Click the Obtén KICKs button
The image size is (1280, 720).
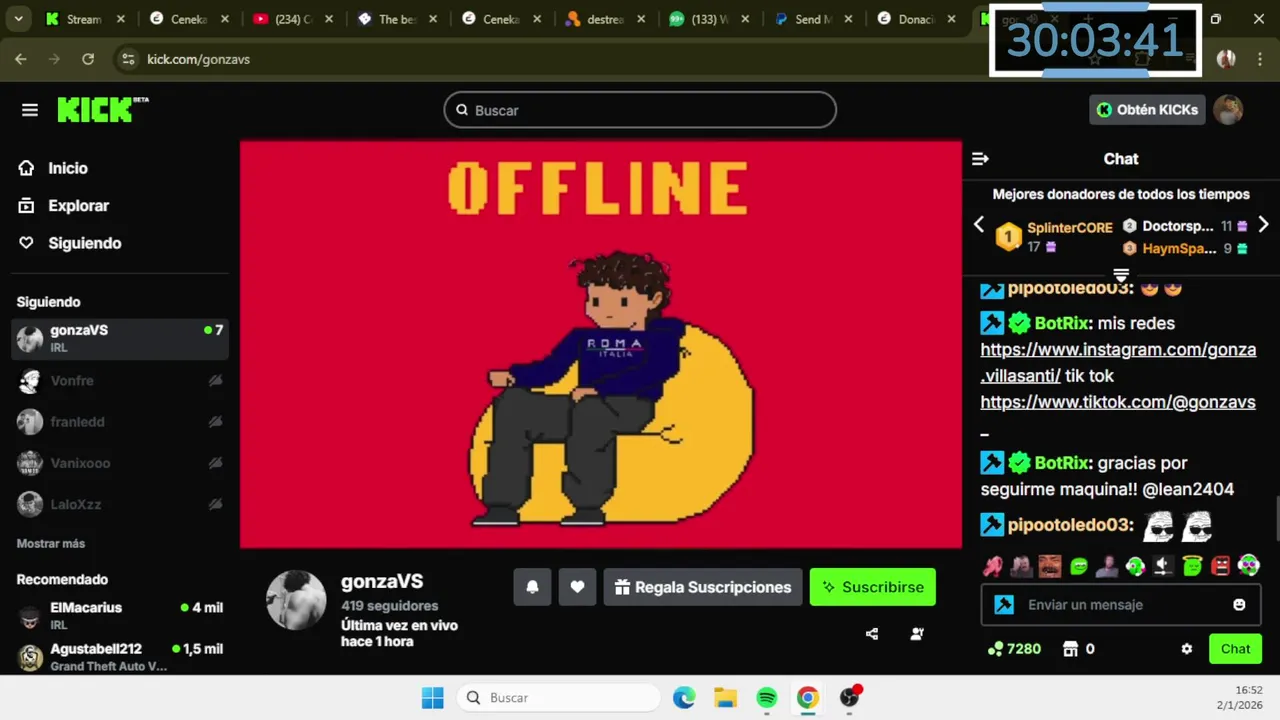(x=1146, y=110)
